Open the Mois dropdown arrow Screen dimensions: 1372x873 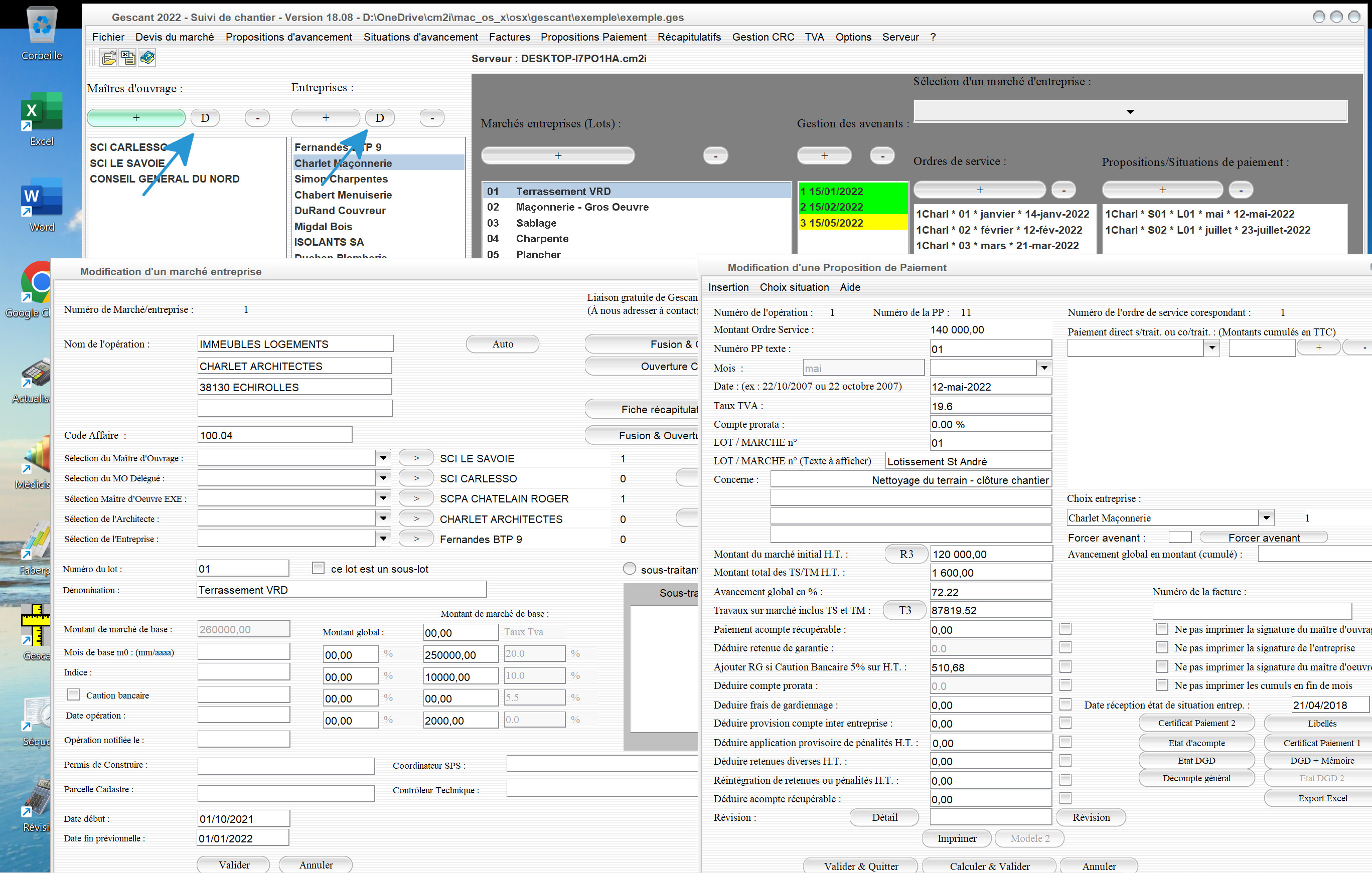1044,368
